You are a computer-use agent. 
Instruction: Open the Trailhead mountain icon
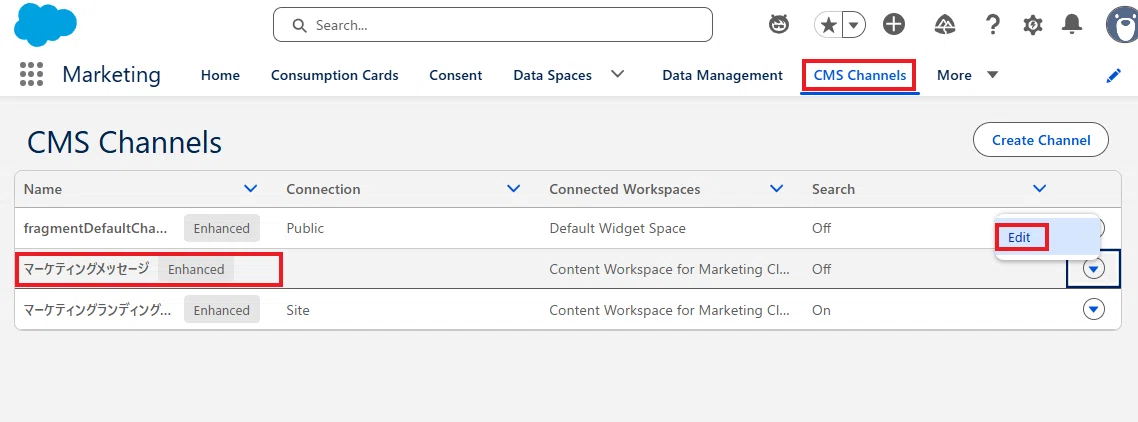pos(944,25)
